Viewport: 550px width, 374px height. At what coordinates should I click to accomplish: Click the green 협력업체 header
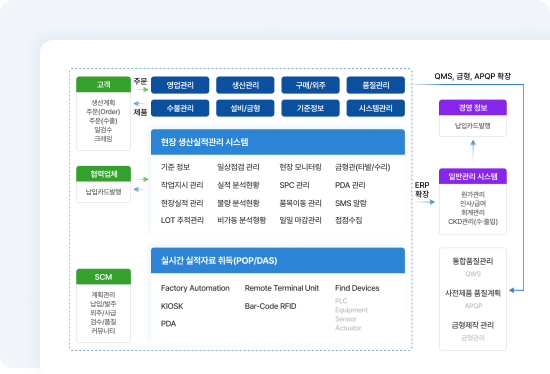[103, 174]
